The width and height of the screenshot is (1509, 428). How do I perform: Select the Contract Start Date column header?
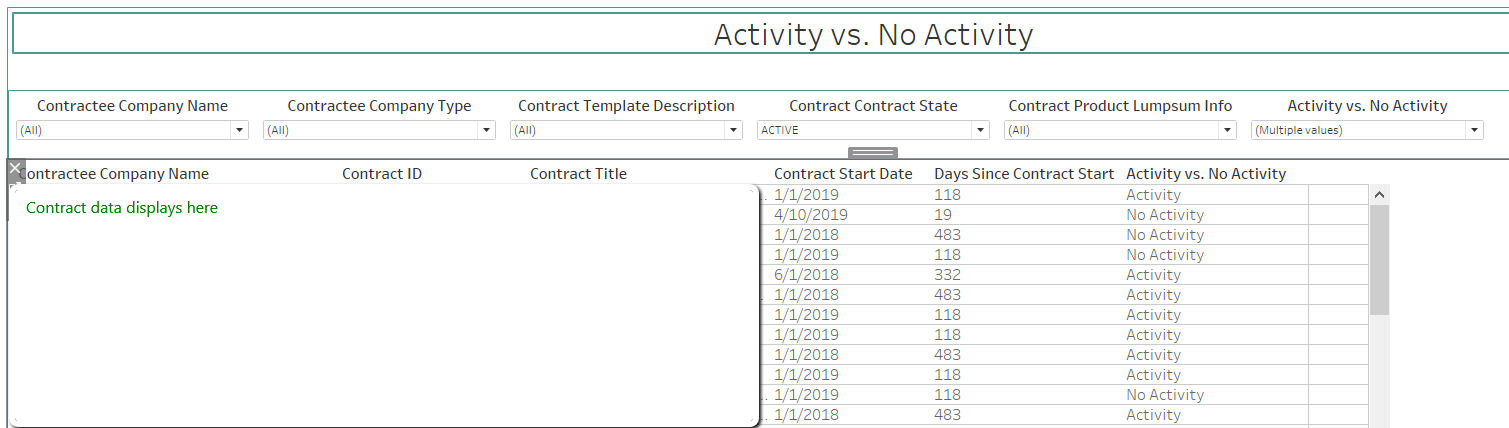843,174
